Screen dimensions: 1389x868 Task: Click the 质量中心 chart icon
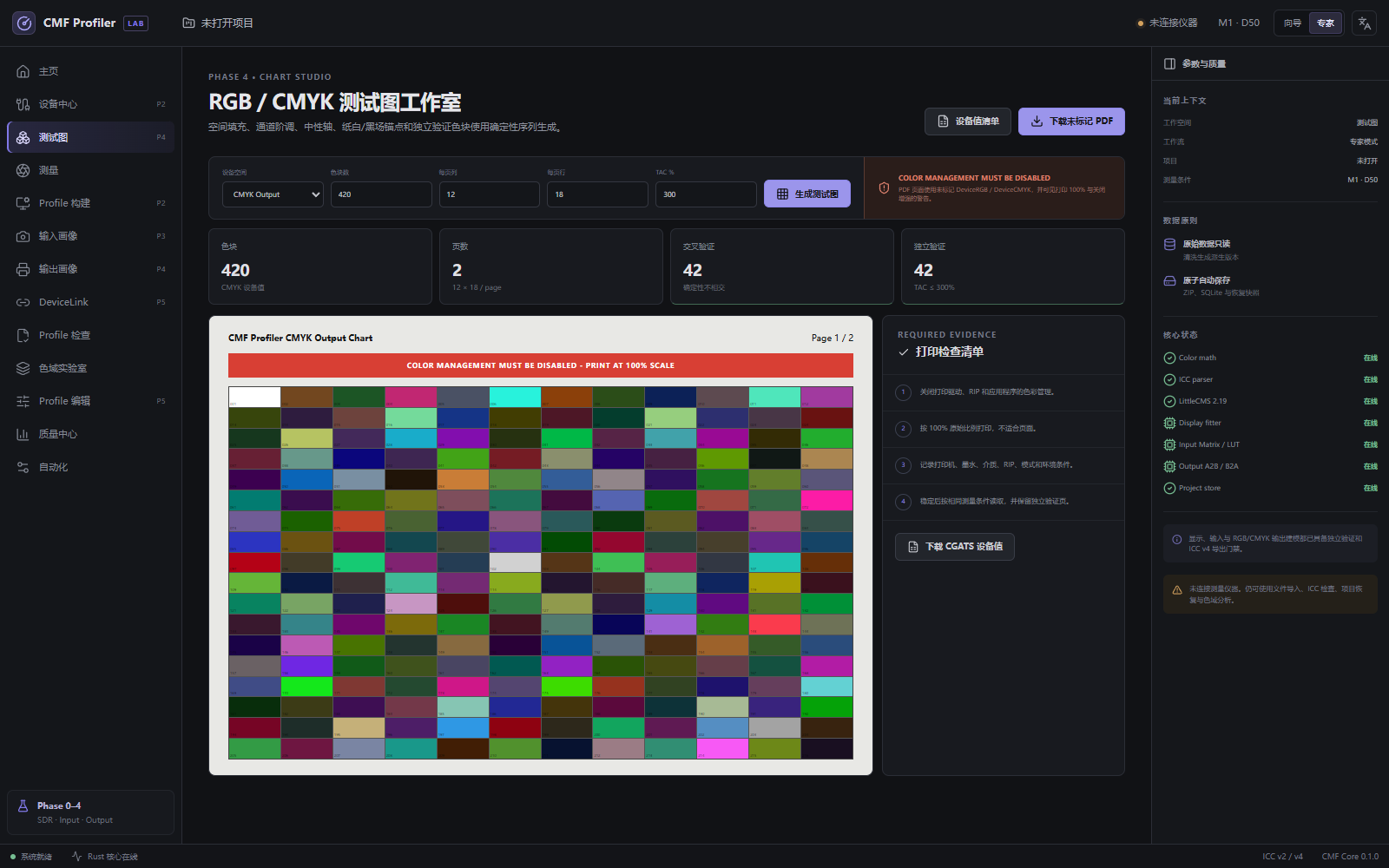(x=23, y=434)
